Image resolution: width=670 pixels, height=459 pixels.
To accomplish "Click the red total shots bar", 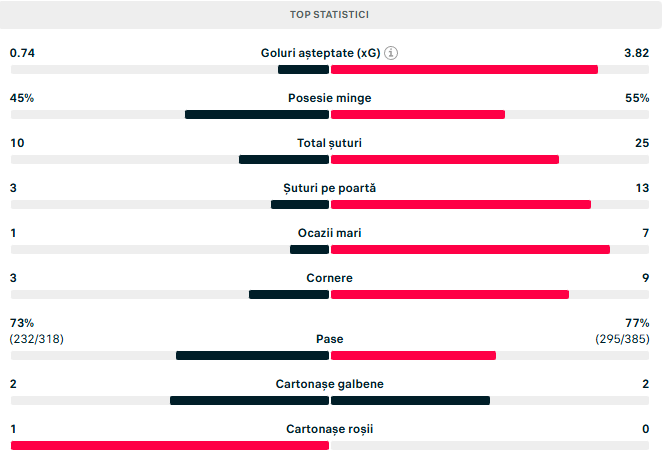I will pyautogui.click(x=445, y=159).
